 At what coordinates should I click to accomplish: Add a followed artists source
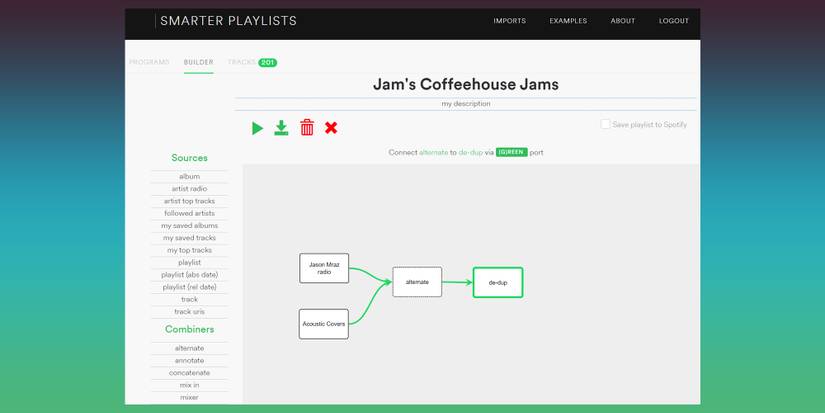[189, 213]
